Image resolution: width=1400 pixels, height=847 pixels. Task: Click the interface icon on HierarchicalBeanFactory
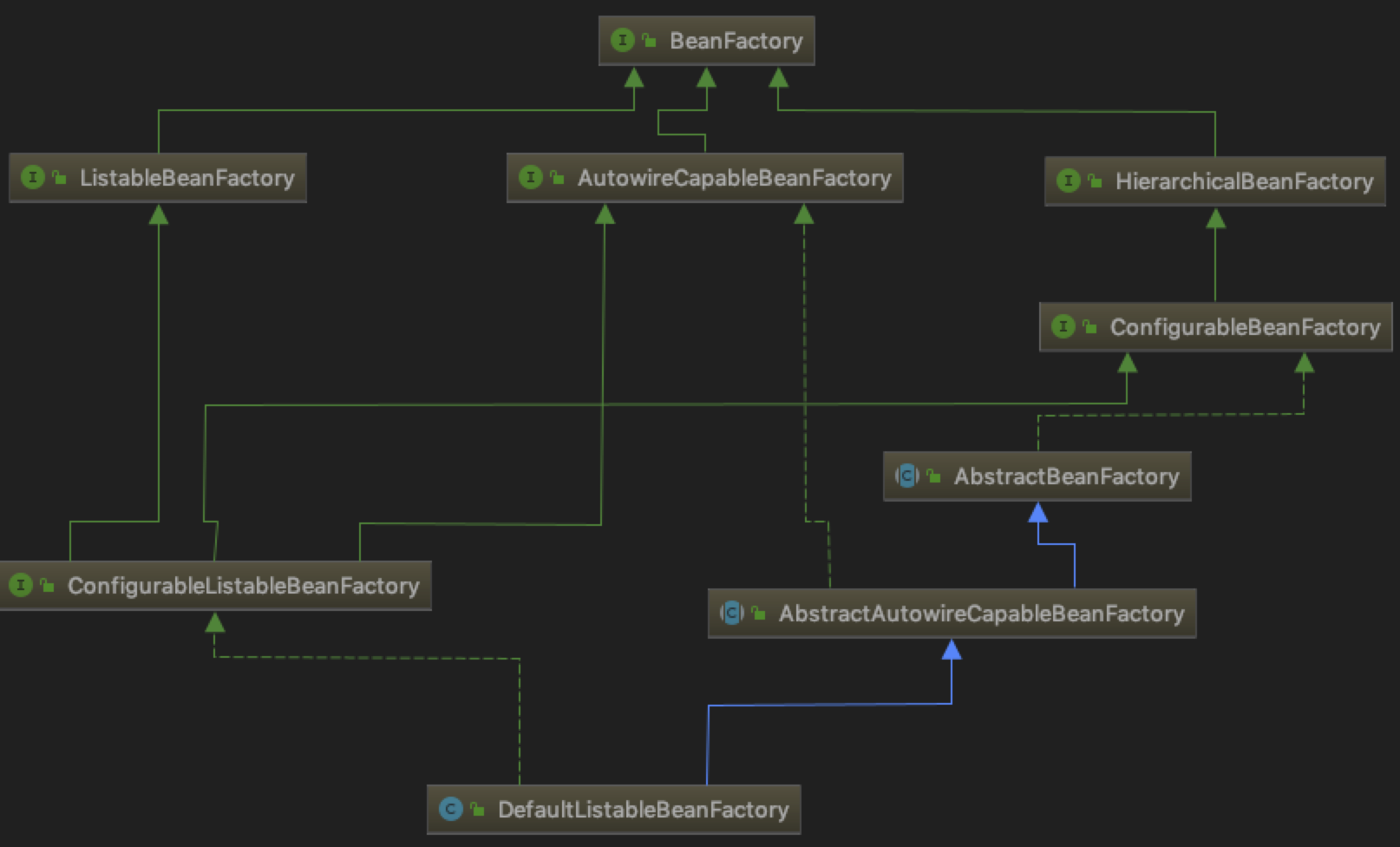point(1069,181)
